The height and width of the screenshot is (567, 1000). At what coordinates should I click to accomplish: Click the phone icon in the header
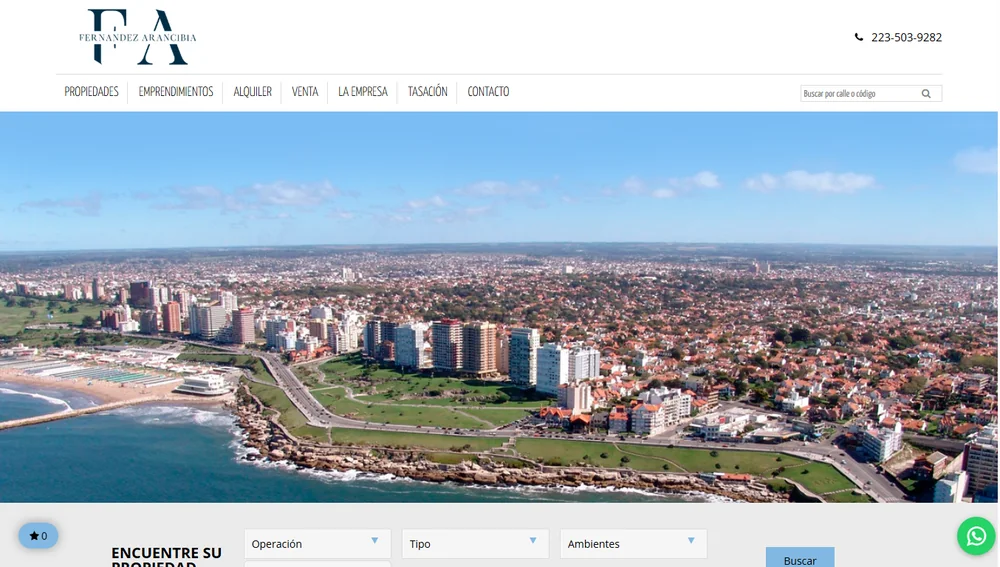(859, 37)
